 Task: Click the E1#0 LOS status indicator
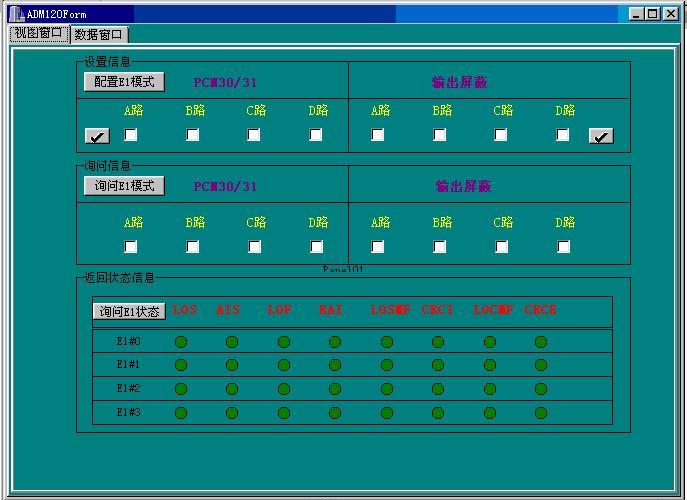[181, 342]
